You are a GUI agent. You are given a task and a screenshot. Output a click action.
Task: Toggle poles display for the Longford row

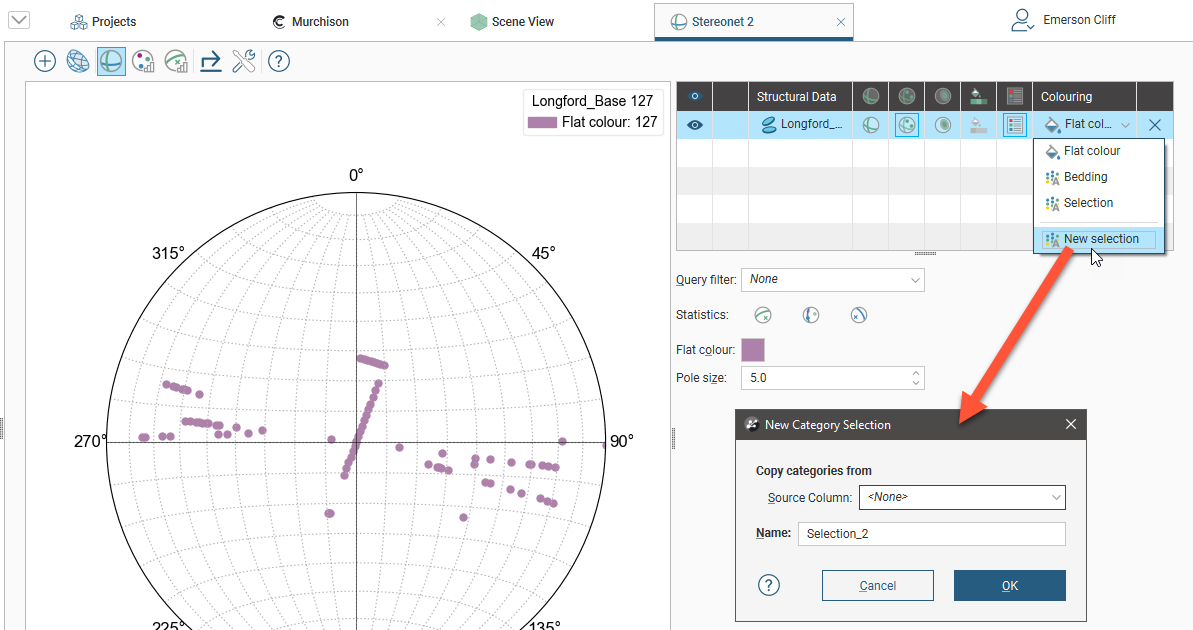tap(906, 125)
